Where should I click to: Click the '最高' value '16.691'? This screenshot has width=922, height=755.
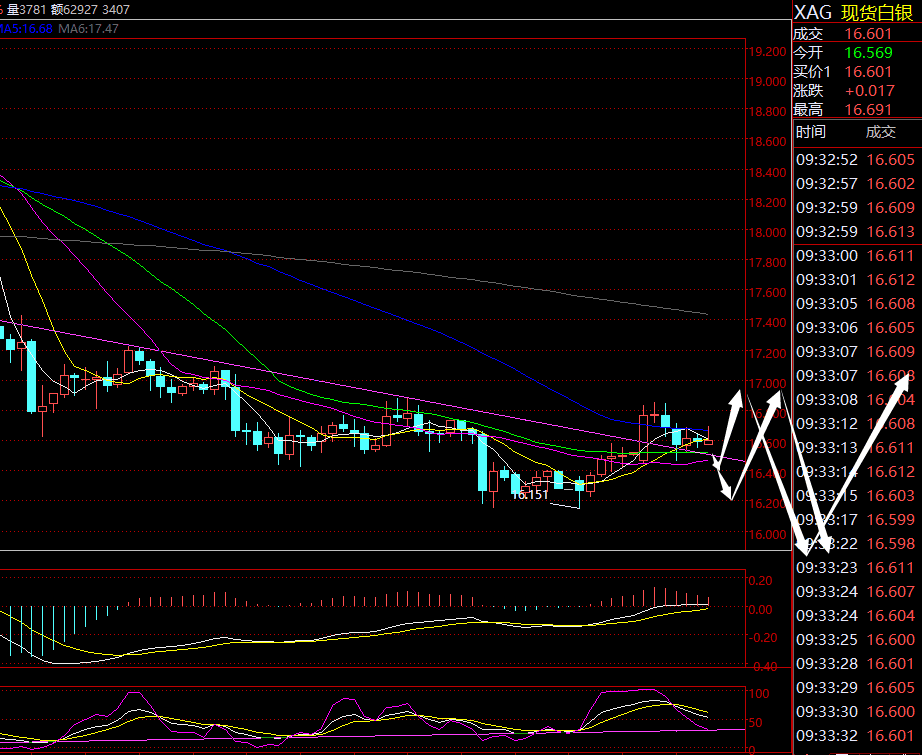pos(868,109)
